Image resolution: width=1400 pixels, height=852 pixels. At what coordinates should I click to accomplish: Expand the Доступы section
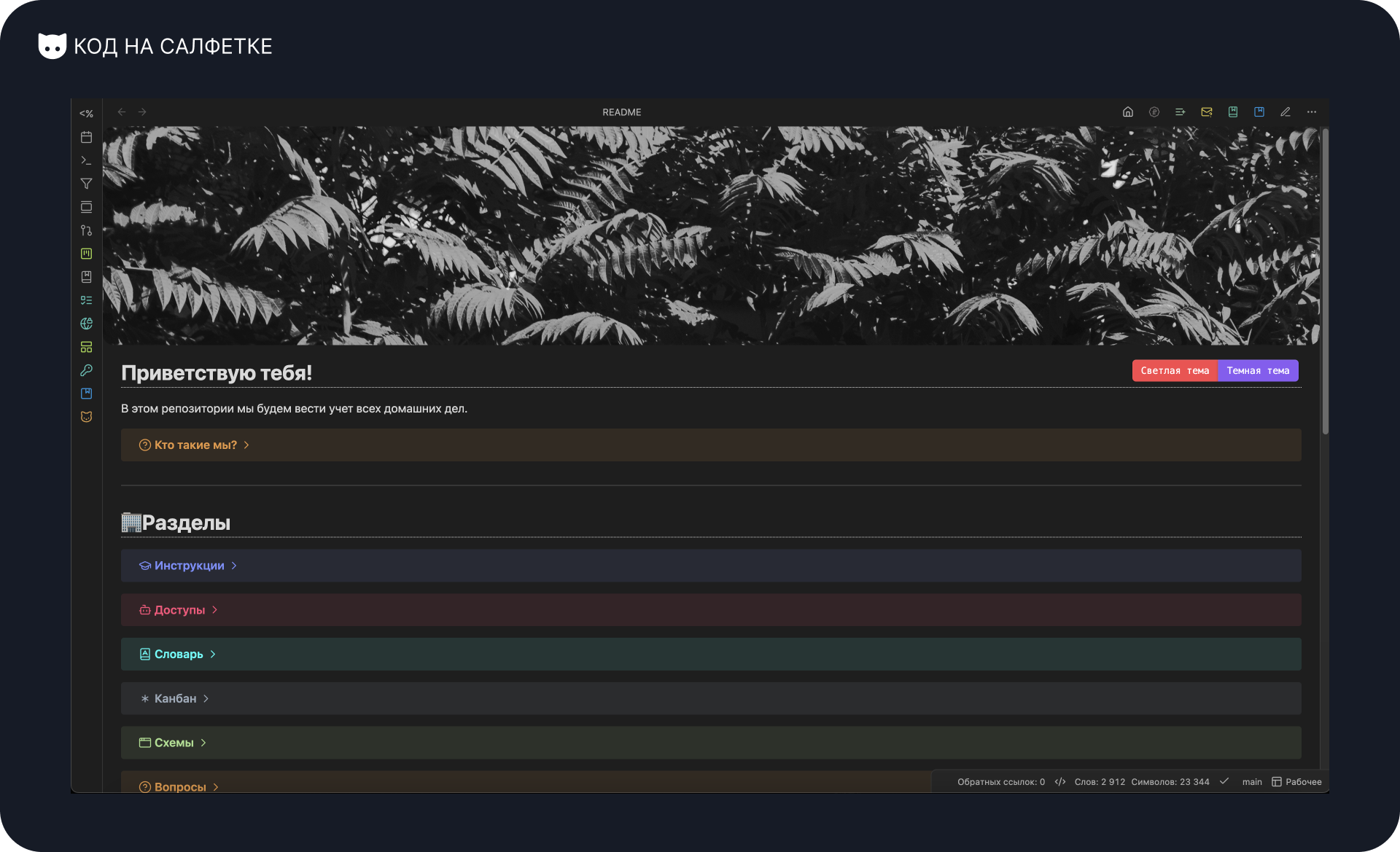click(179, 611)
